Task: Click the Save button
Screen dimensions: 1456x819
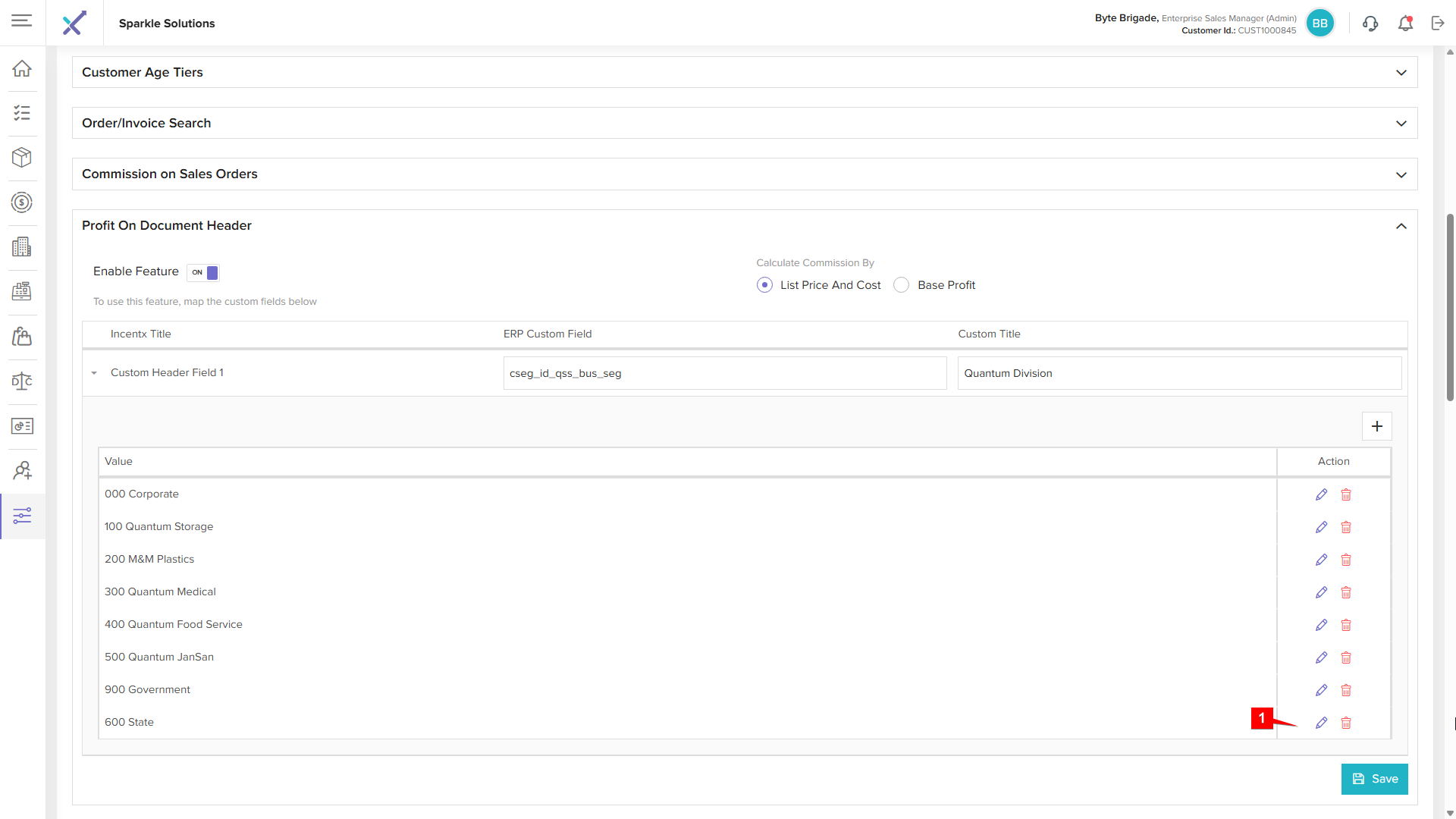Action: [1374, 779]
